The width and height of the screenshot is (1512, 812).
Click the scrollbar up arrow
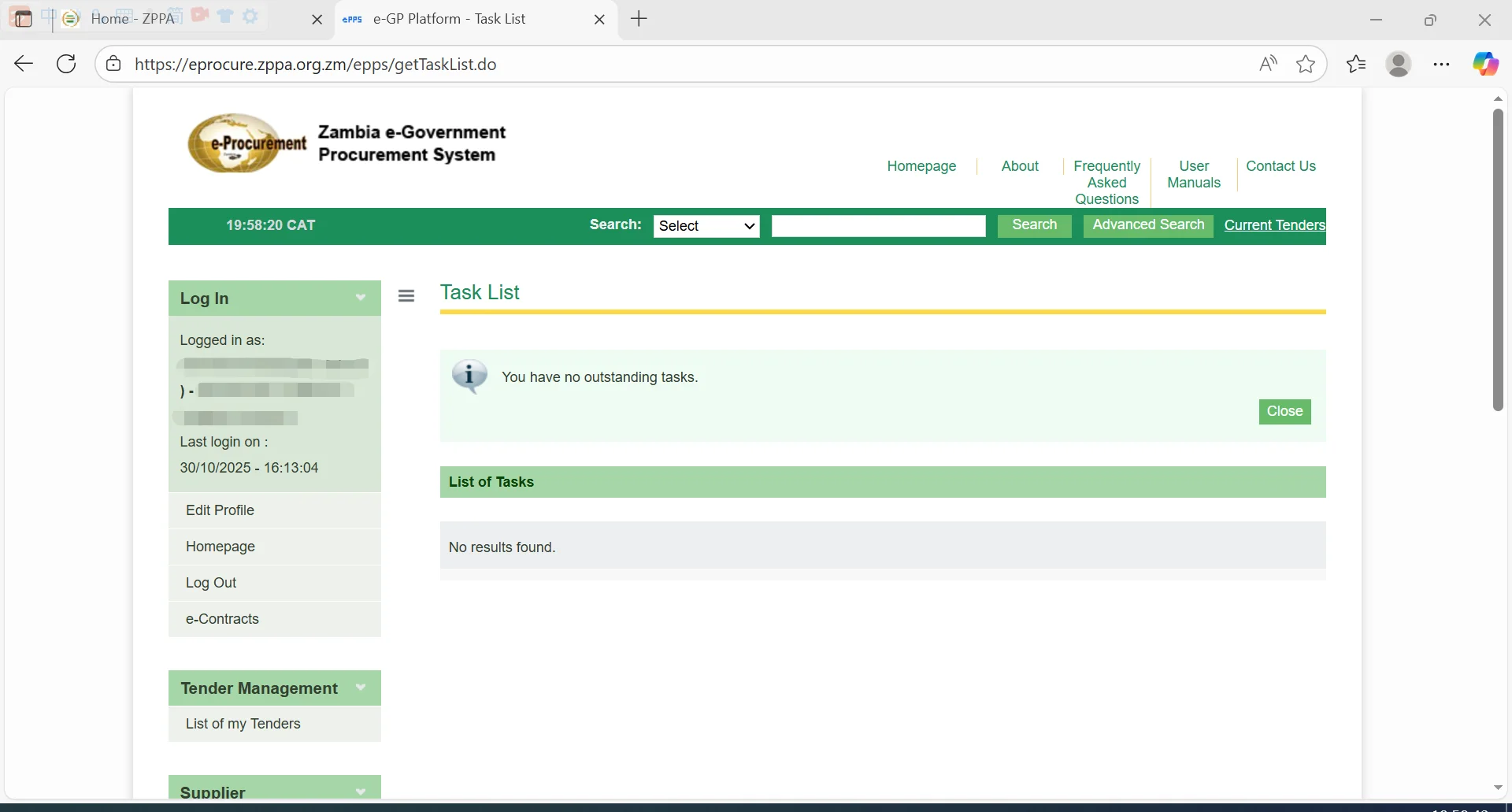click(1498, 98)
